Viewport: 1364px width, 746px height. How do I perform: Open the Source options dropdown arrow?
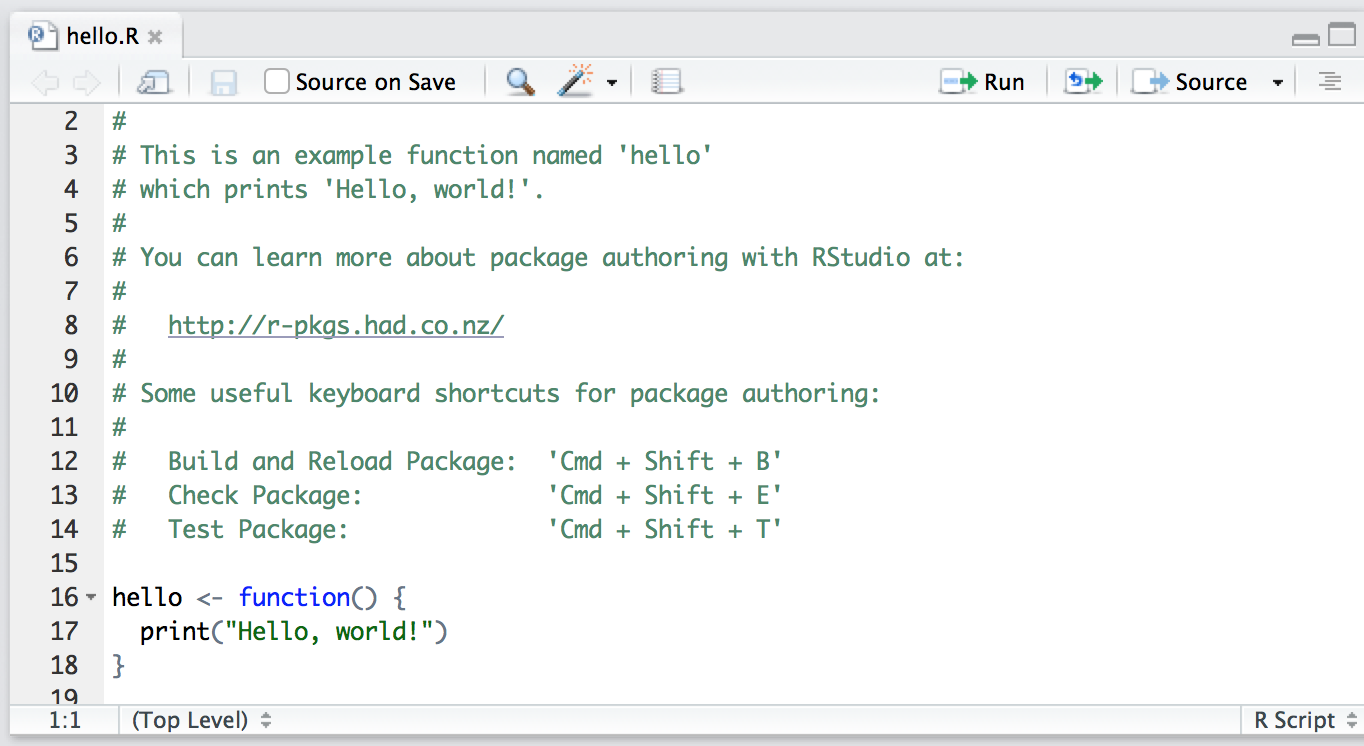(x=1277, y=83)
